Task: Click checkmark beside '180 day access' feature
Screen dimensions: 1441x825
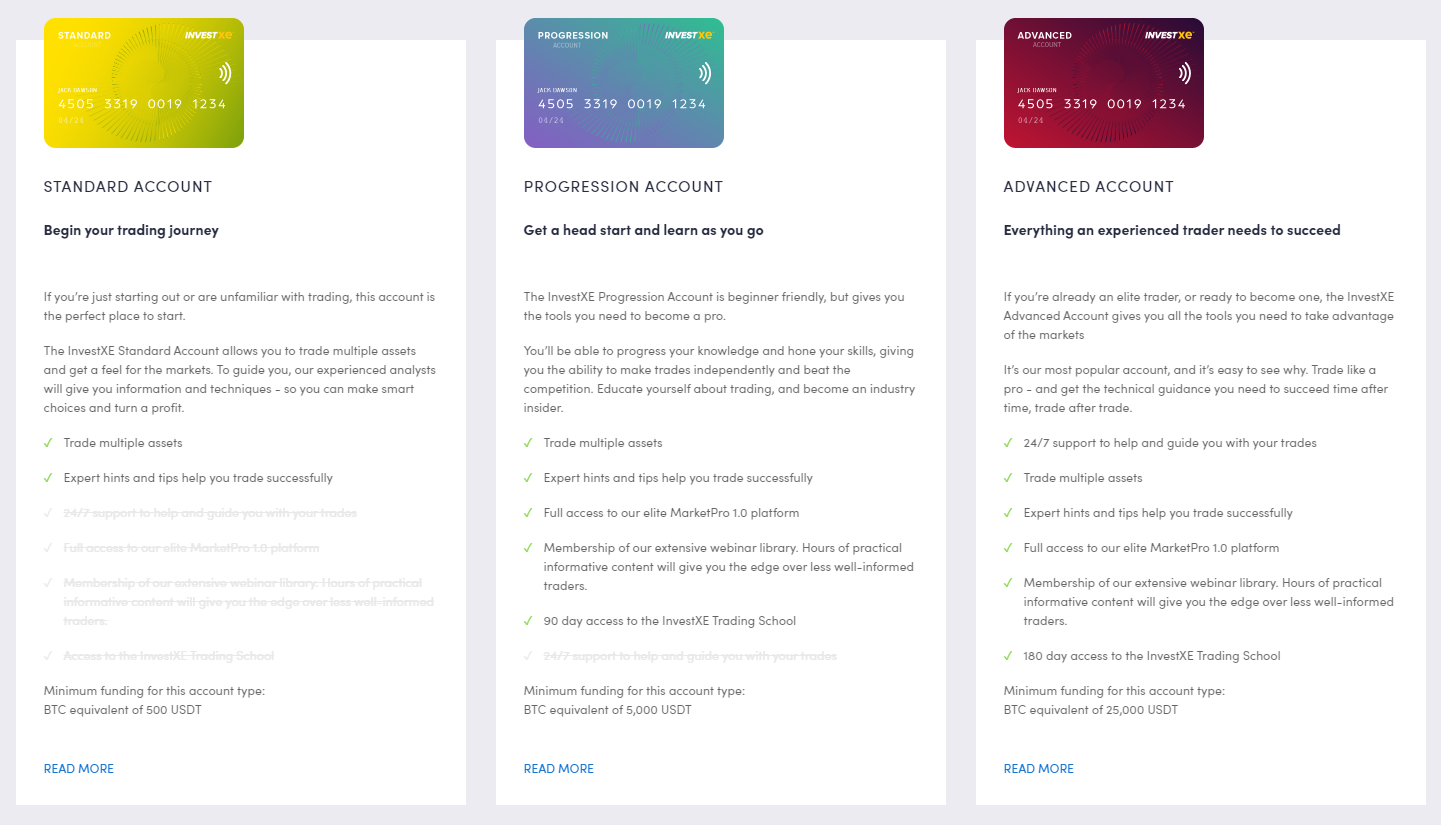Action: [x=1008, y=655]
